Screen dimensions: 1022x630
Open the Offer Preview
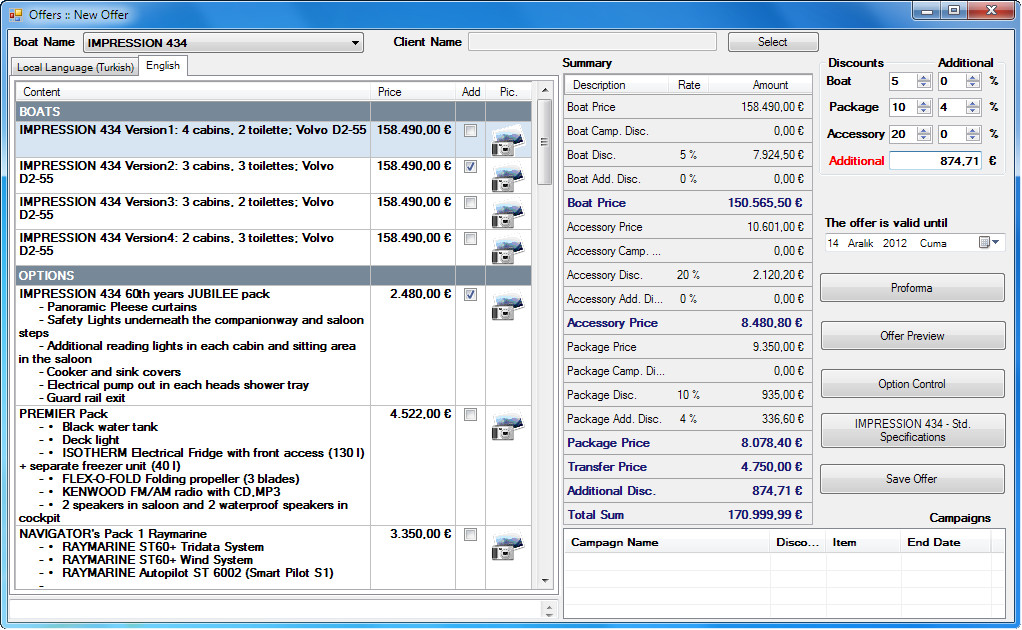(911, 335)
